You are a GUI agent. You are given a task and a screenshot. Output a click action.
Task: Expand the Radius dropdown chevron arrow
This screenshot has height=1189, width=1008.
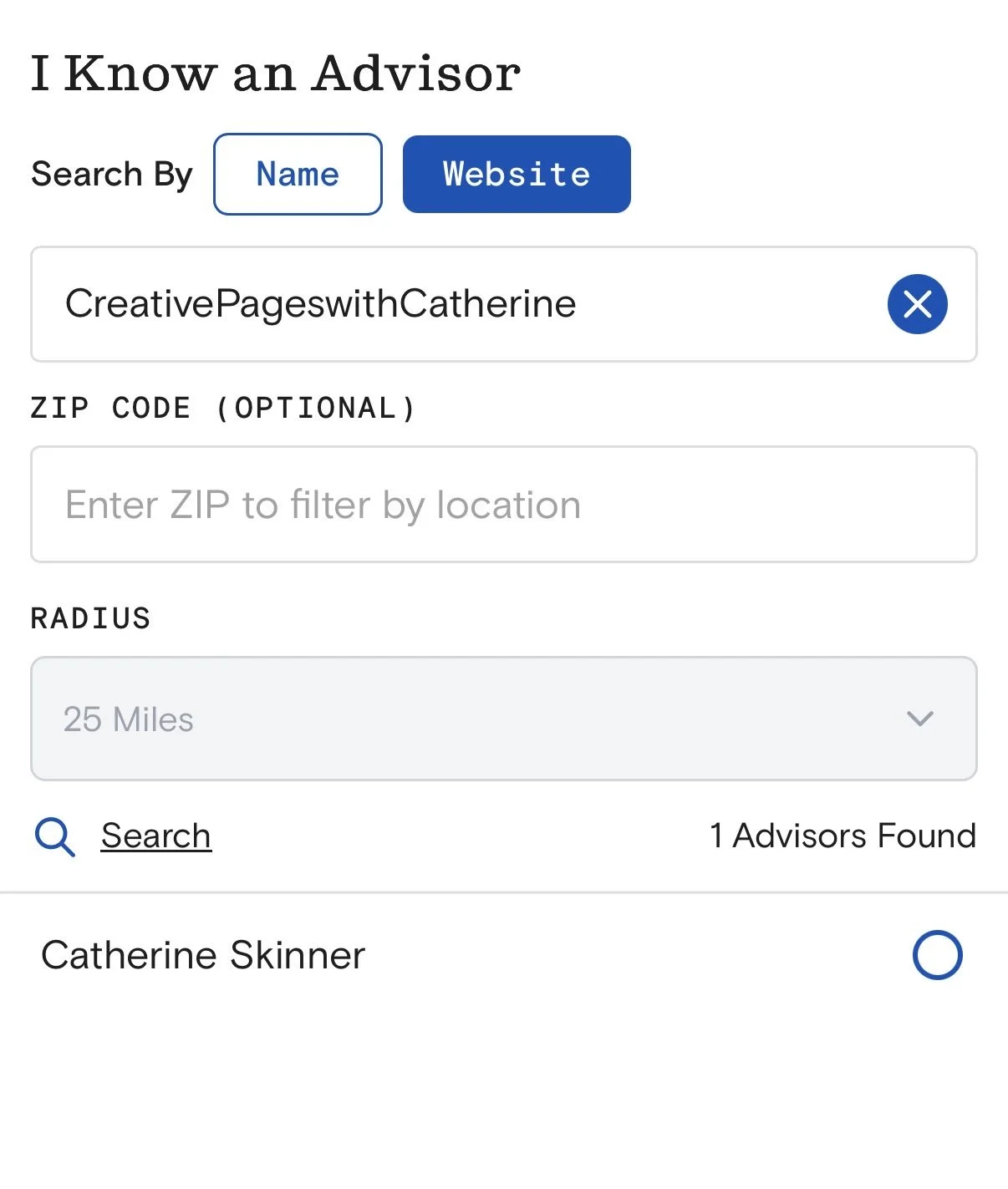[919, 719]
